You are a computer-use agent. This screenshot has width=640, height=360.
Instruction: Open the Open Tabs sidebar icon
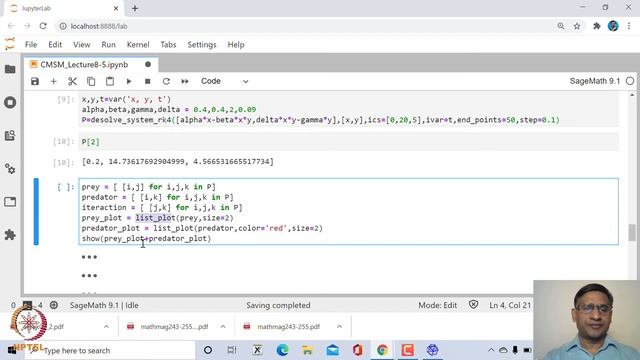(x=10, y=202)
